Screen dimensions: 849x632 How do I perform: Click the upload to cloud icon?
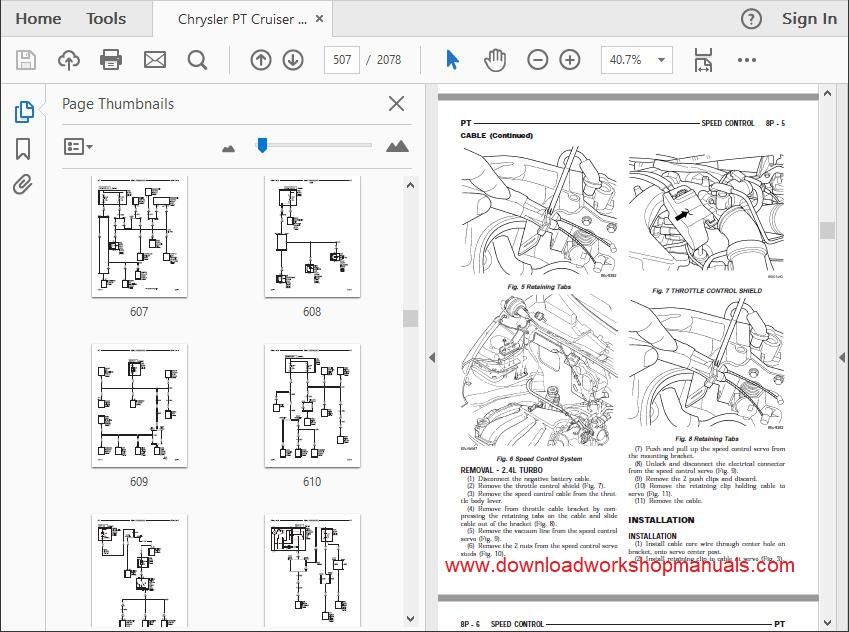pyautogui.click(x=69, y=60)
